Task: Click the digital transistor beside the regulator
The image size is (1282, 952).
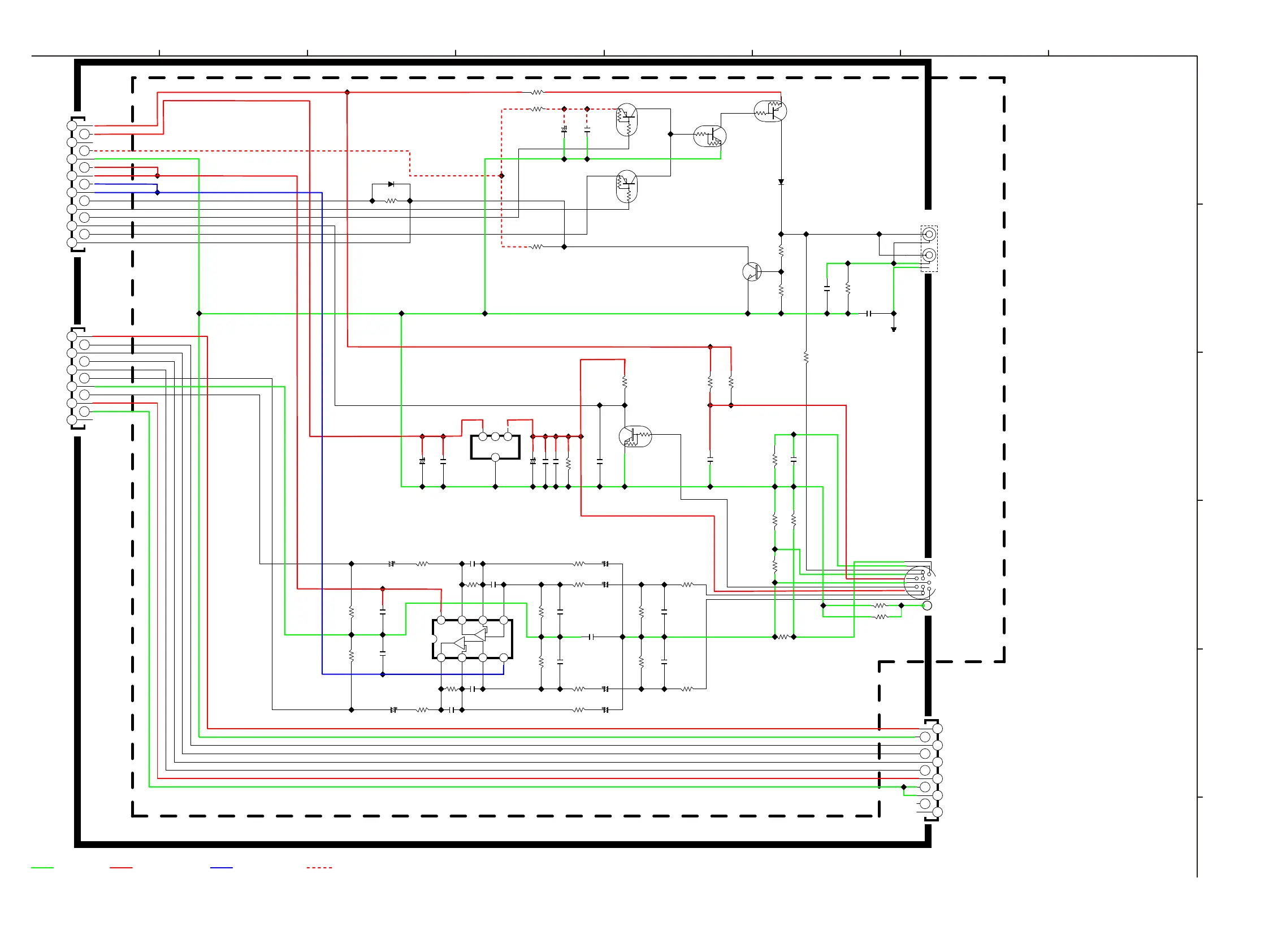Action: (634, 437)
